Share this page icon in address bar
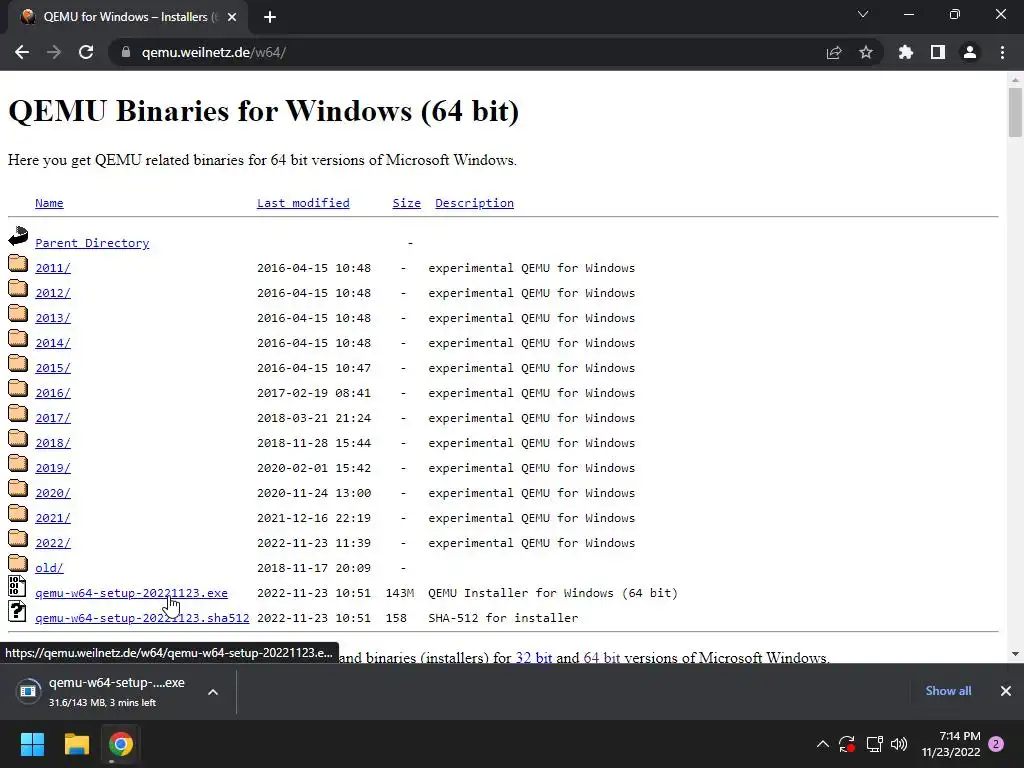 834,52
